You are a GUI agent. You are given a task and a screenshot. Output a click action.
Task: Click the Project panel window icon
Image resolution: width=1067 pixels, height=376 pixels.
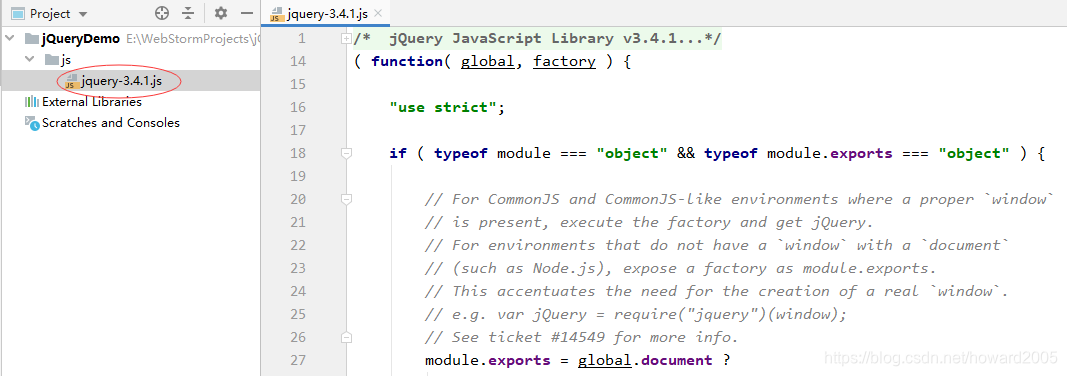18,14
